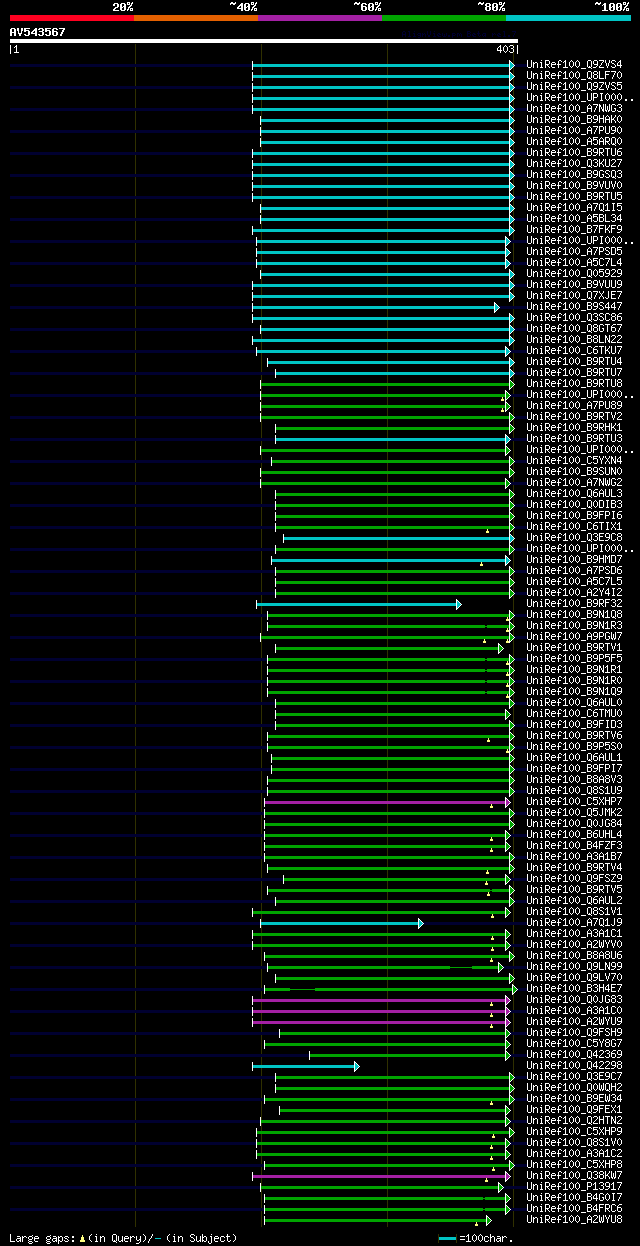
Task: Click the short cyan bar for UniRef100_Q42298
Action: click(306, 1066)
